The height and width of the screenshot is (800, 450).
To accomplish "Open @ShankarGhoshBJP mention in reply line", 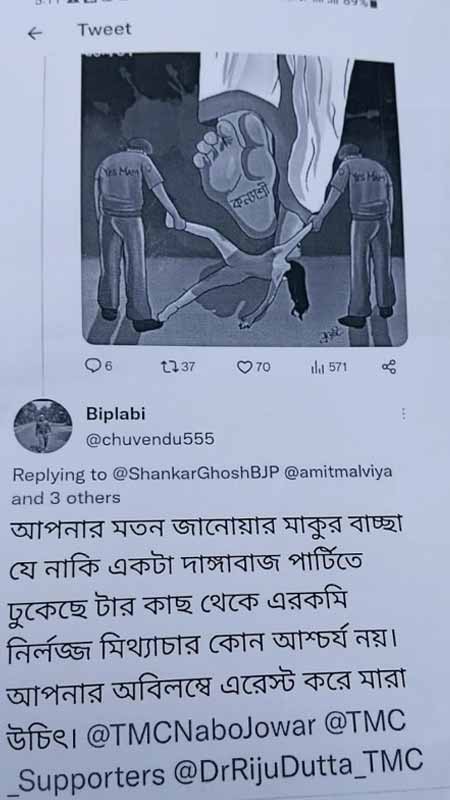I will point(194,474).
